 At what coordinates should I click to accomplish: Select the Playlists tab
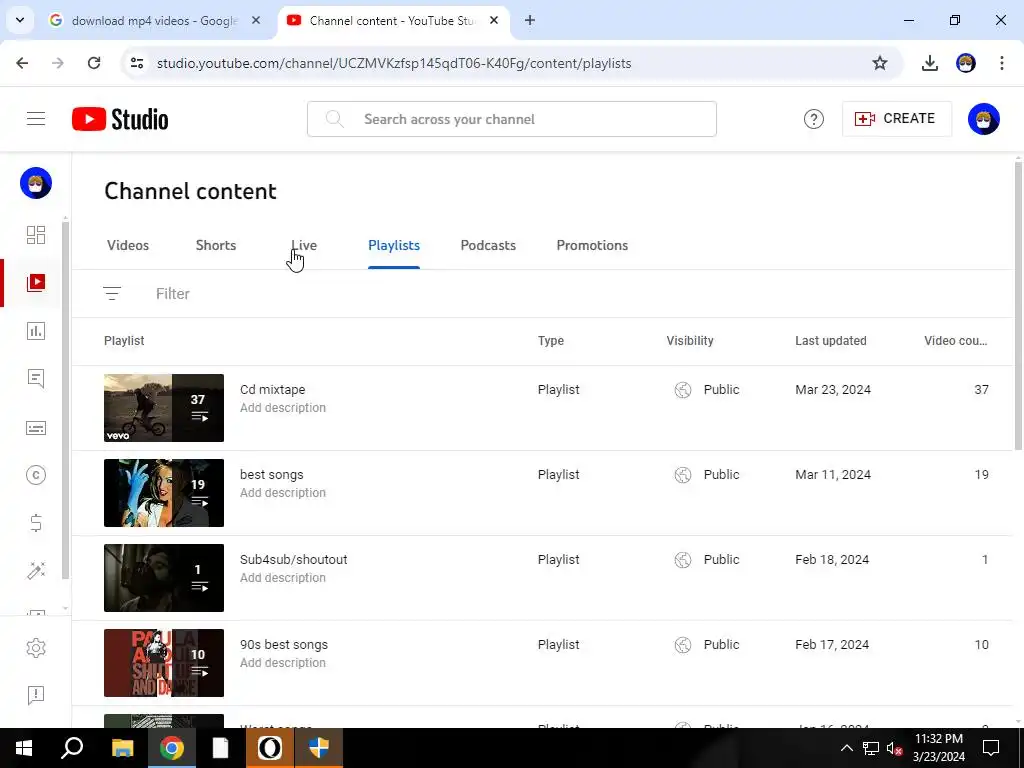point(394,246)
